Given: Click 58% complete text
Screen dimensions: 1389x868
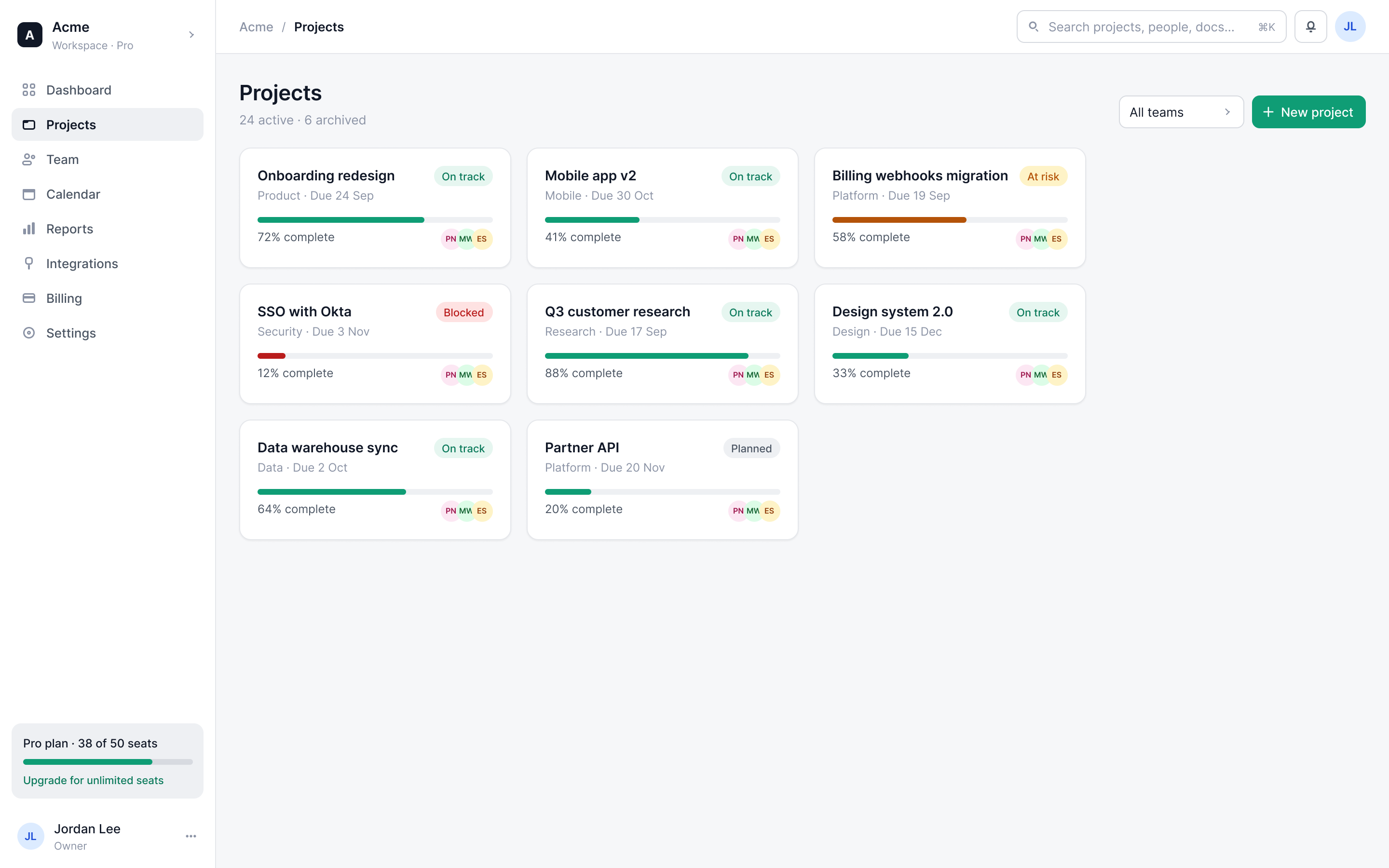Looking at the screenshot, I should click(x=871, y=237).
